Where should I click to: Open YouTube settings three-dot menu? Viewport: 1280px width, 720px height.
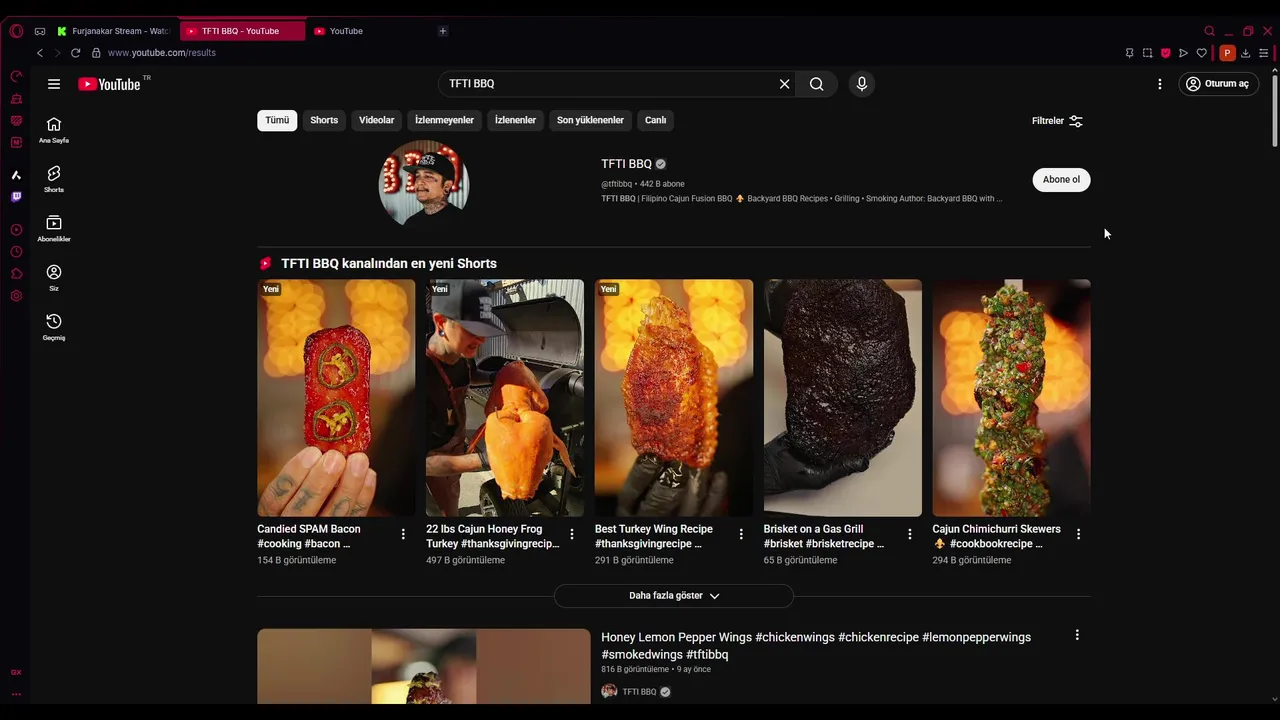coord(1160,84)
